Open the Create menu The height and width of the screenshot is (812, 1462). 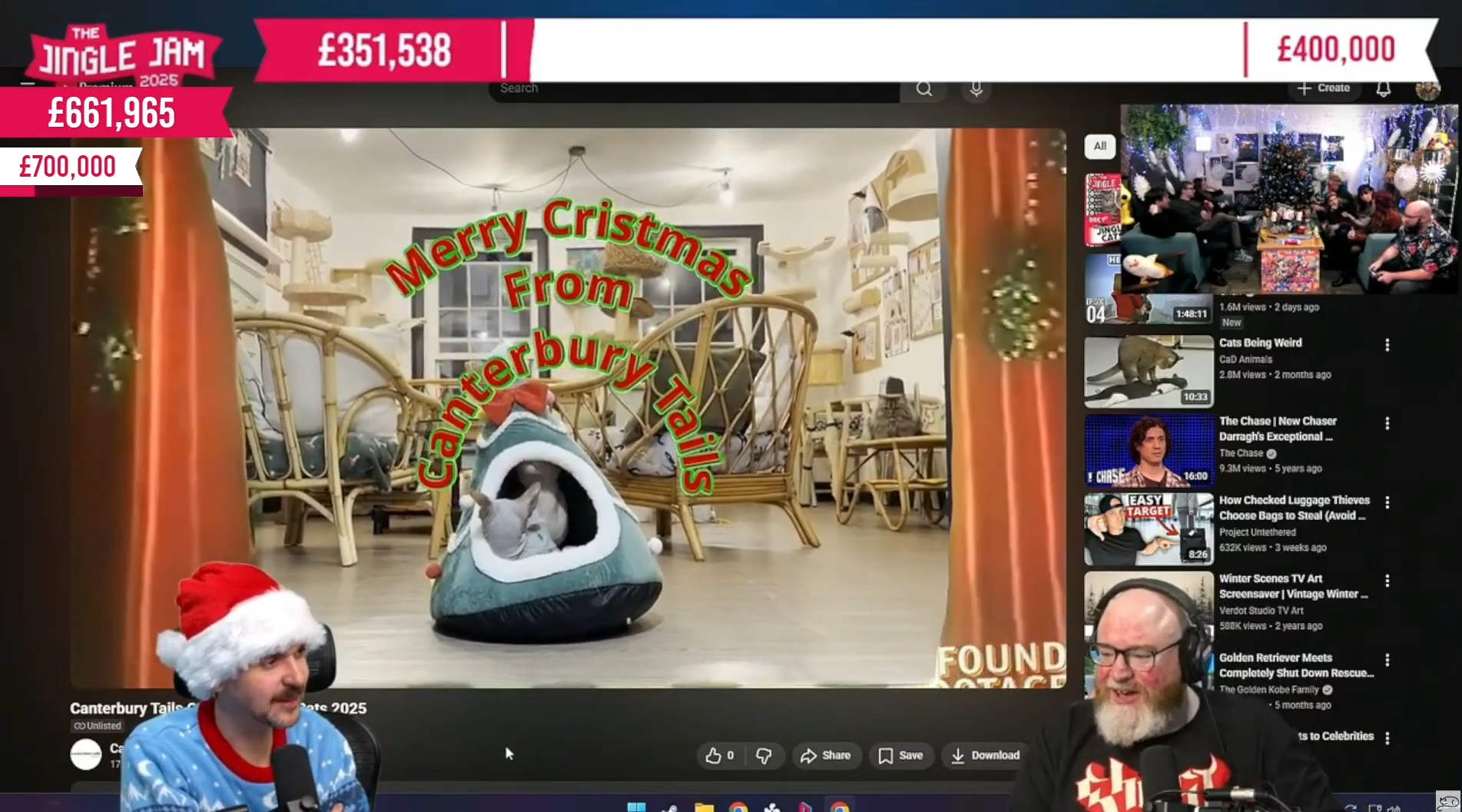[1324, 88]
